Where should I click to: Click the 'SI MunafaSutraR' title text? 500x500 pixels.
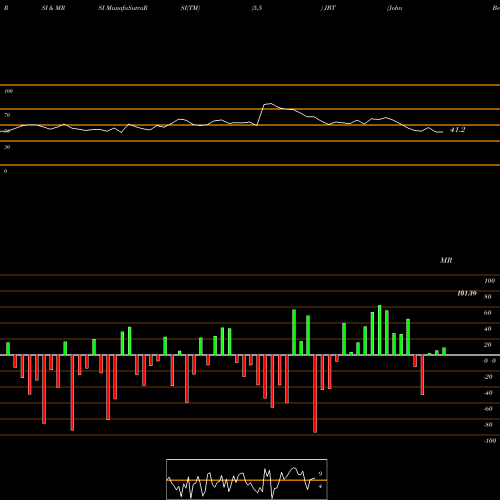tap(123, 8)
